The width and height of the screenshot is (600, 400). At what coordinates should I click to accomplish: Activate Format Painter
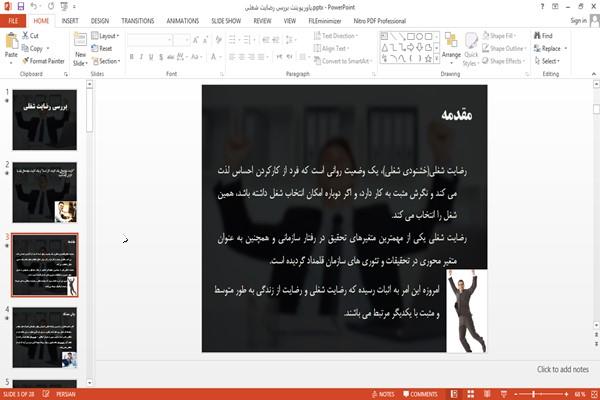click(43, 61)
